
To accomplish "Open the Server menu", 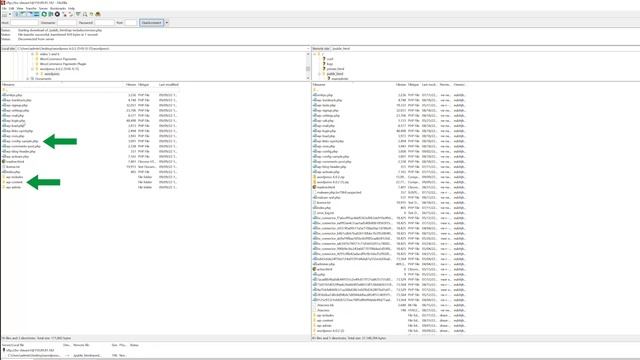I will 43,8.
